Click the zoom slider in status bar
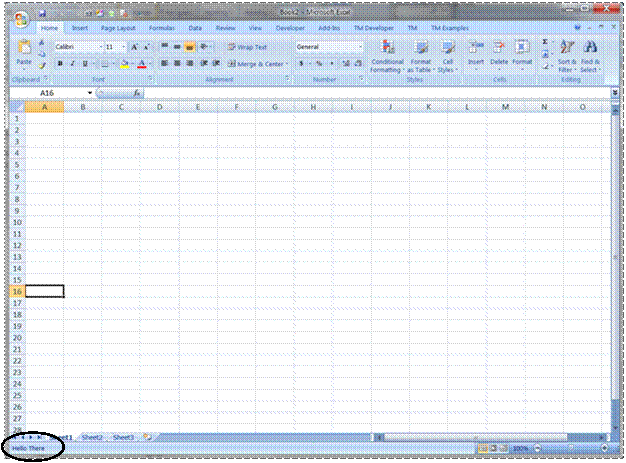 pos(570,449)
